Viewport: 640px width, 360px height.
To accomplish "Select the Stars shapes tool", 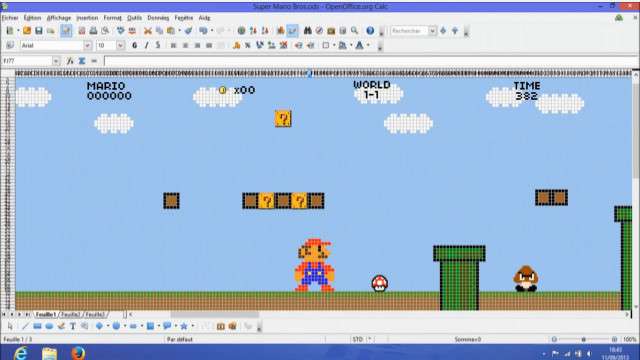I will [184, 326].
